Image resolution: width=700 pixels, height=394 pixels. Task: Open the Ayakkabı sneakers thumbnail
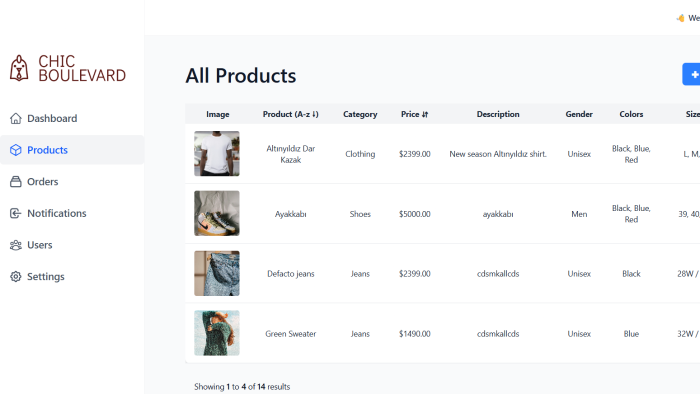(x=217, y=213)
